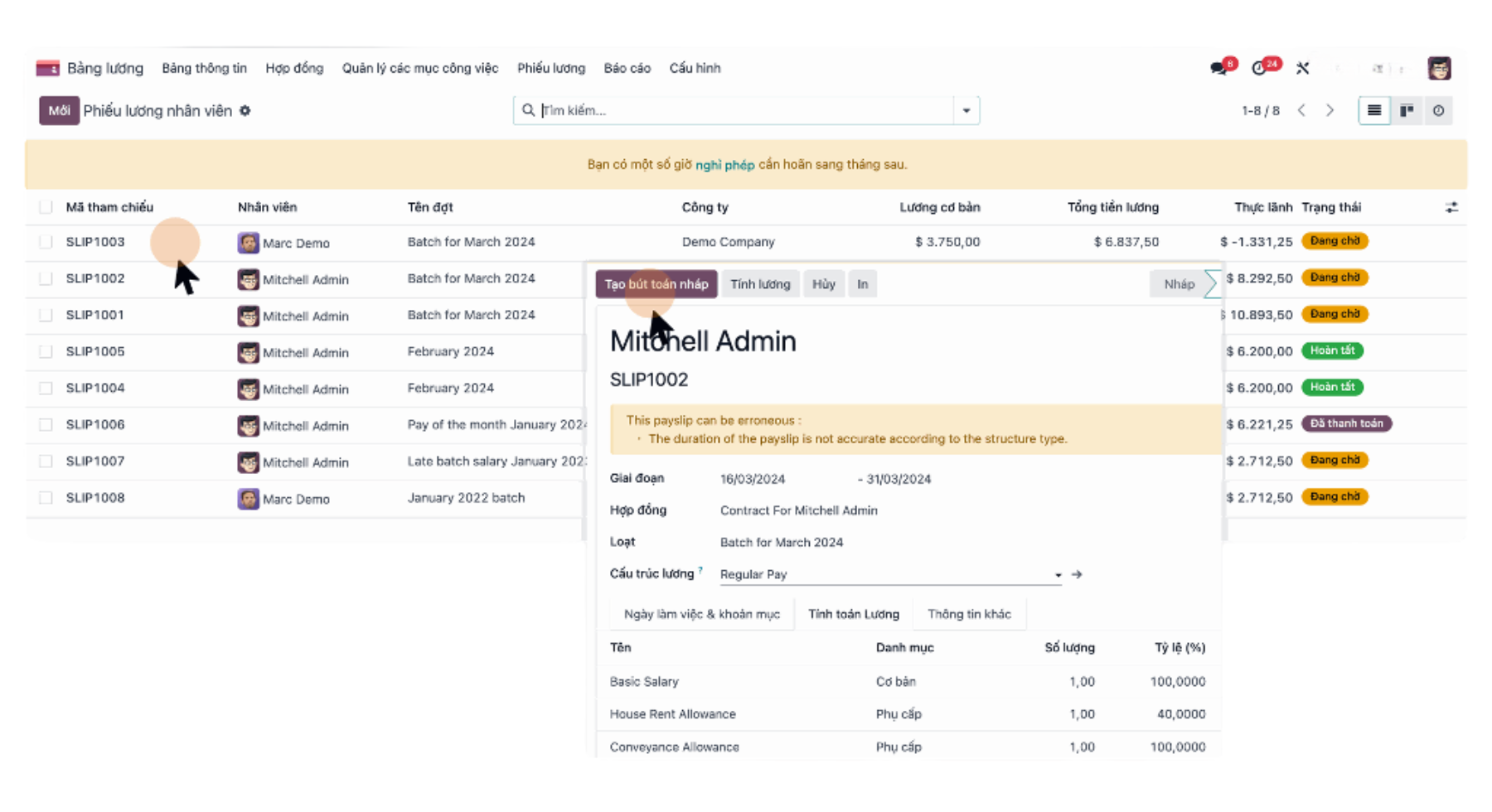Open the Cấu trúc lương Regular Pay dropdown

click(1057, 574)
